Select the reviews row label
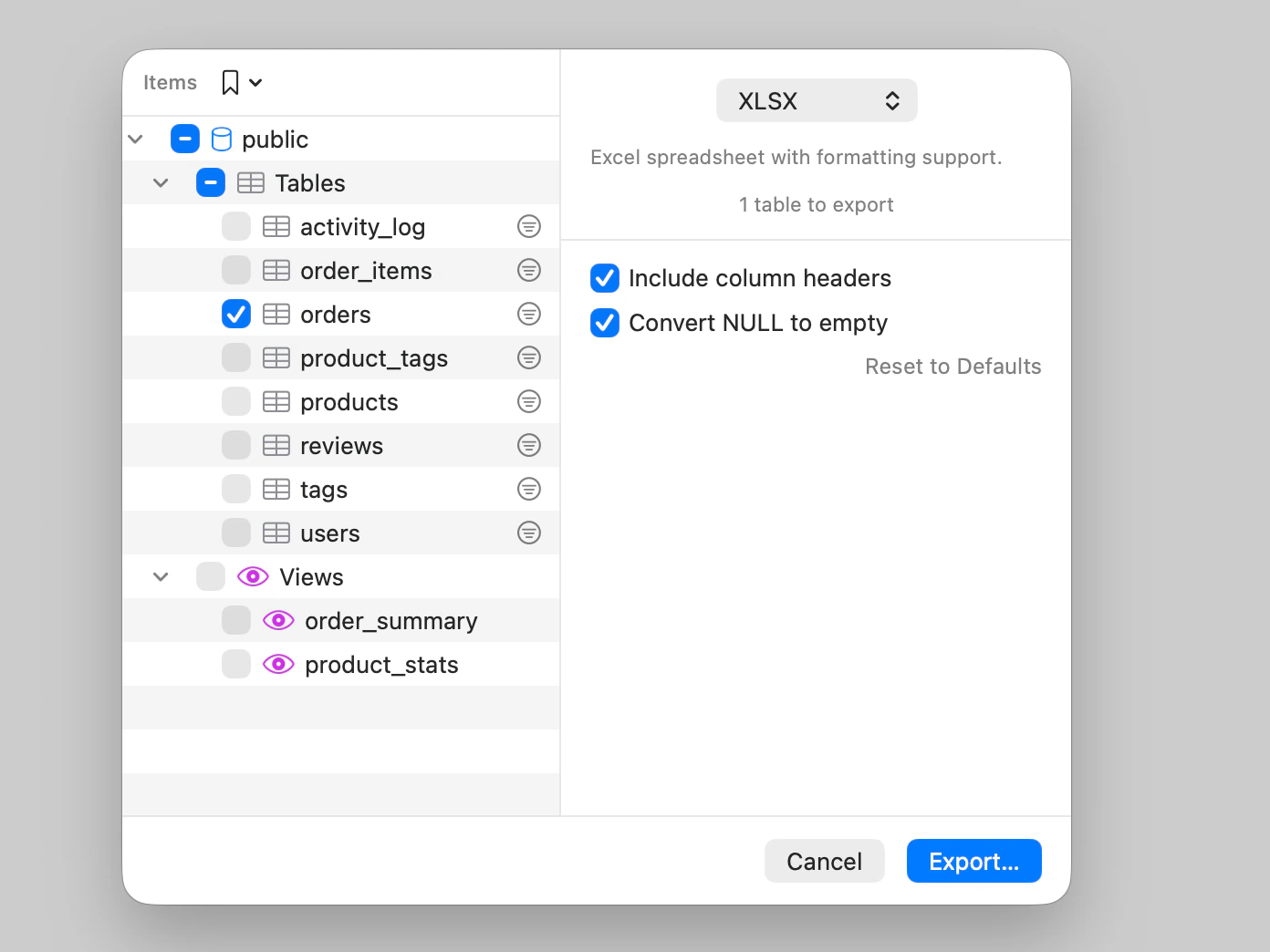1270x952 pixels. pyautogui.click(x=341, y=446)
